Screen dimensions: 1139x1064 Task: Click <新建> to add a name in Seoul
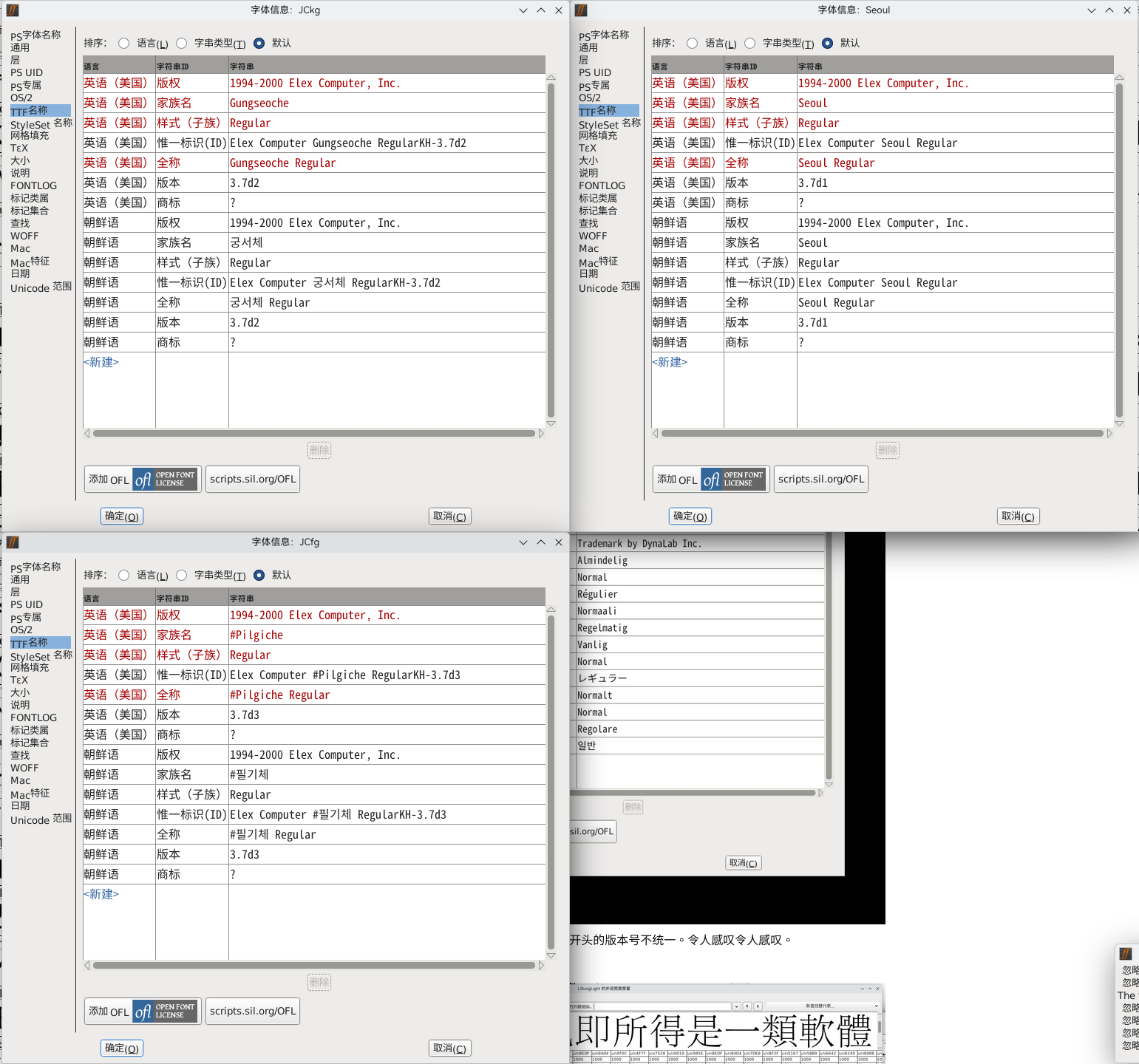[x=670, y=362]
